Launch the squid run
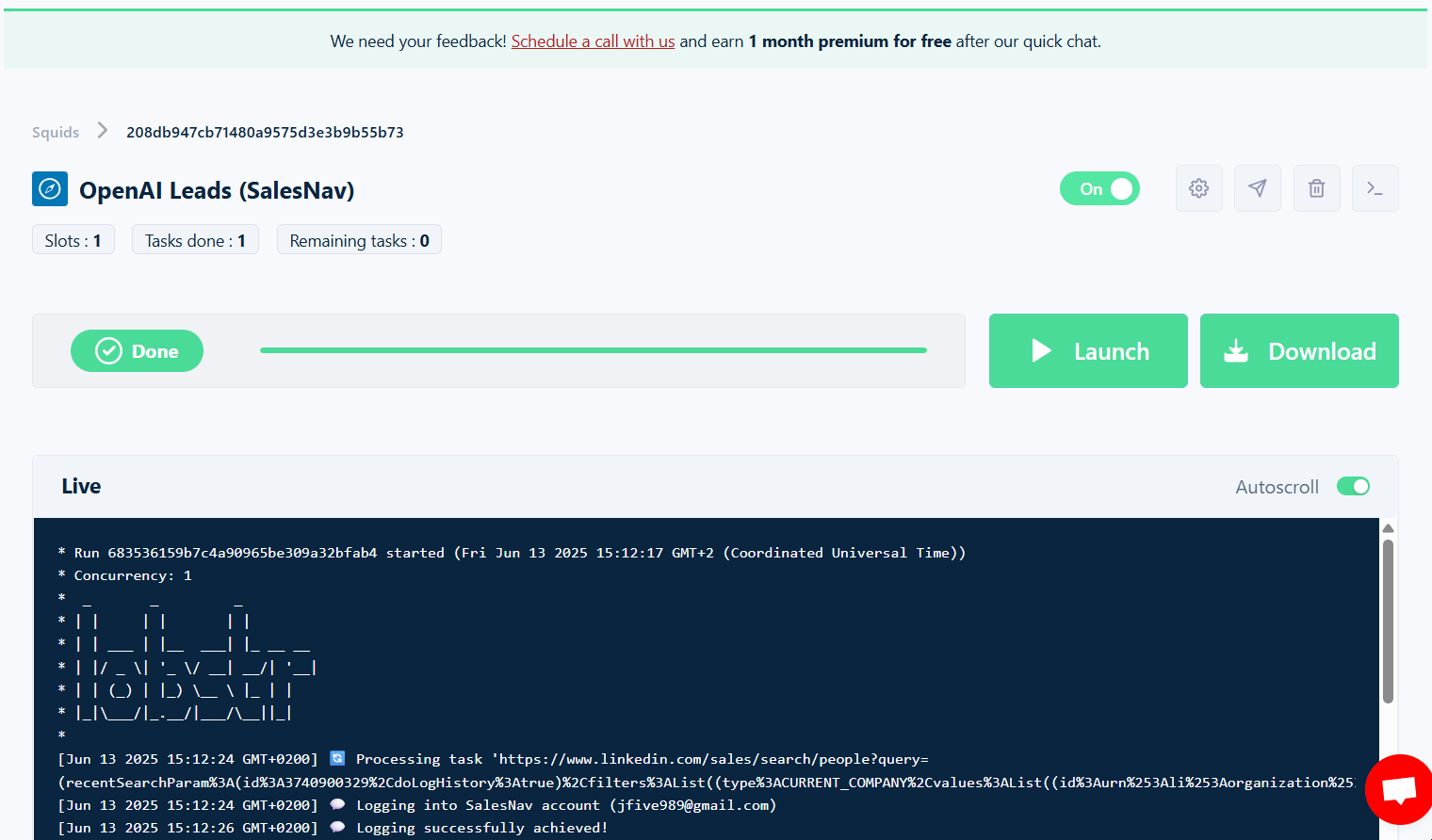Image resolution: width=1432 pixels, height=840 pixels. click(x=1088, y=350)
